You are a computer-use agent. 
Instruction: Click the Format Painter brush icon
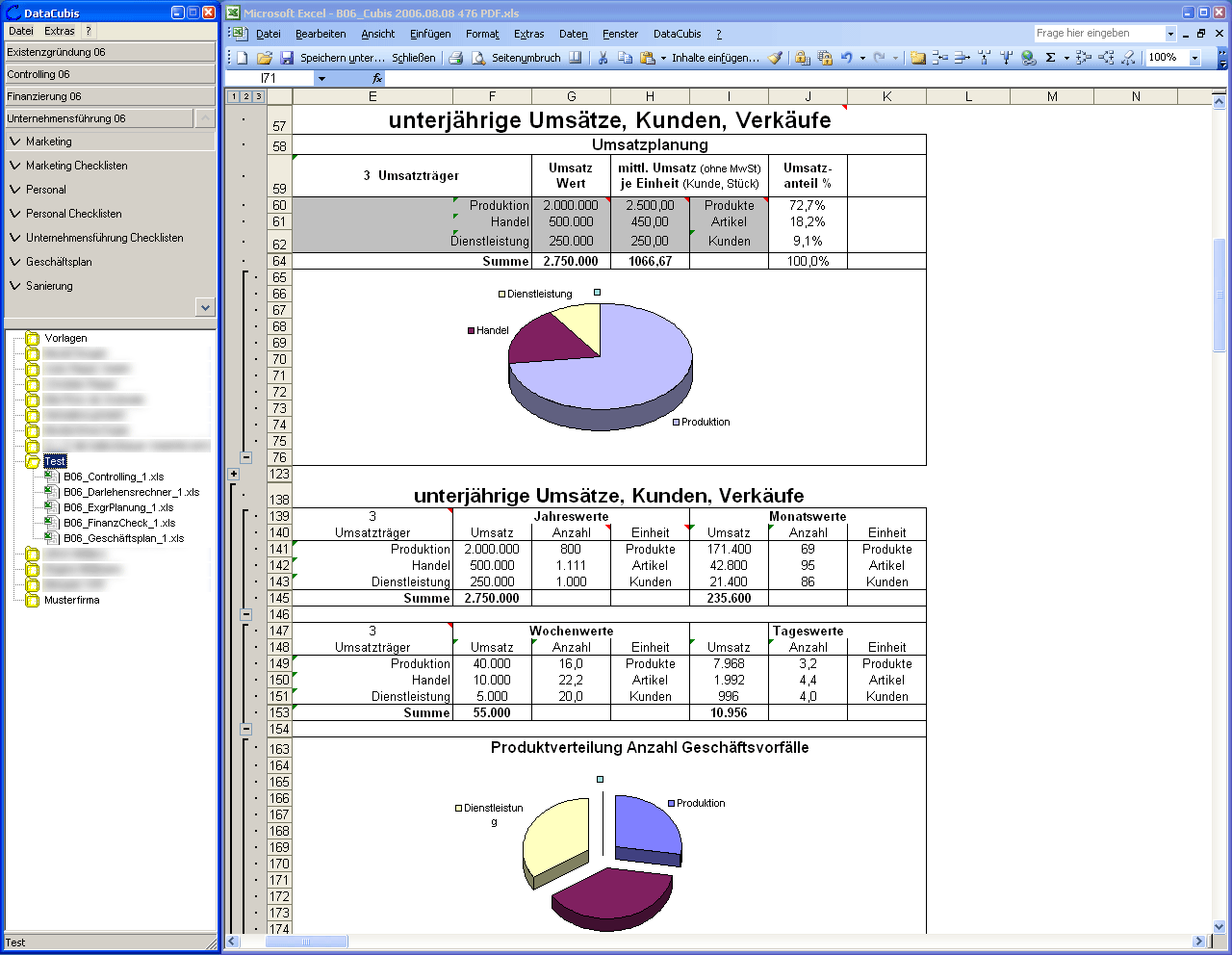tap(775, 58)
